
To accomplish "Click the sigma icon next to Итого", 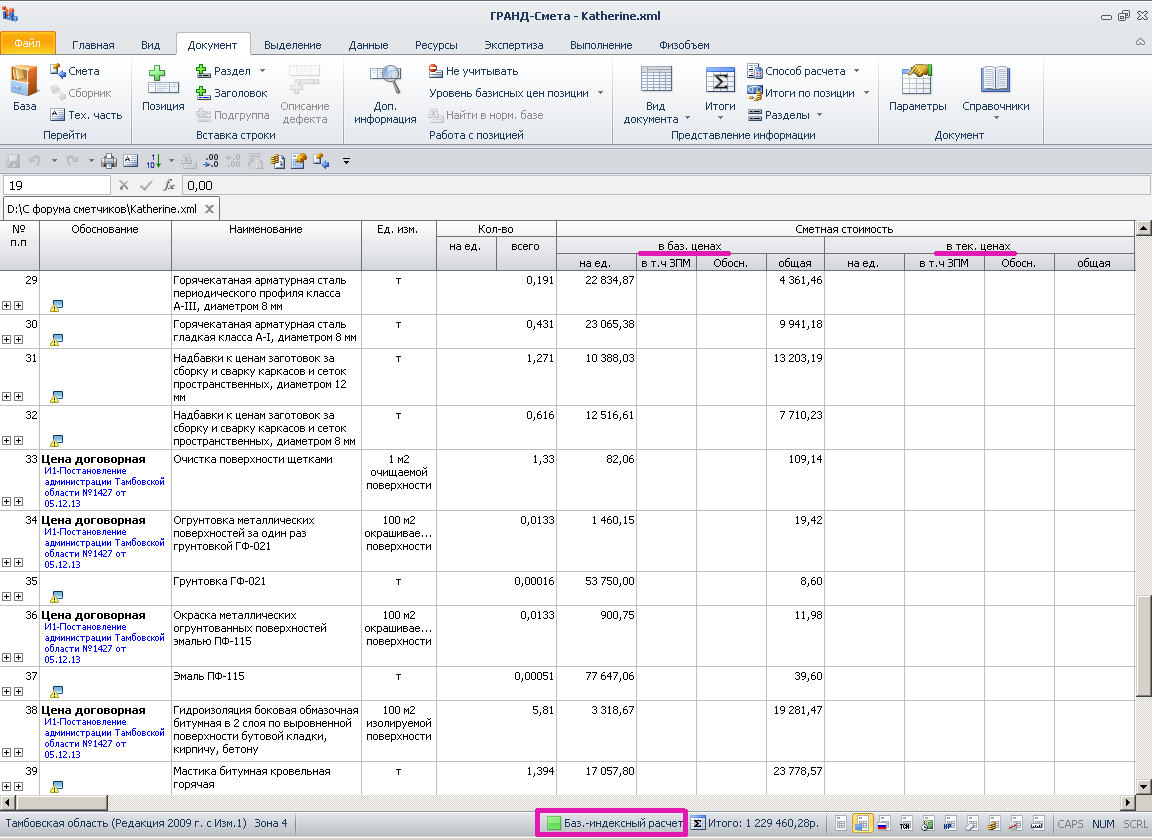I will [x=698, y=824].
